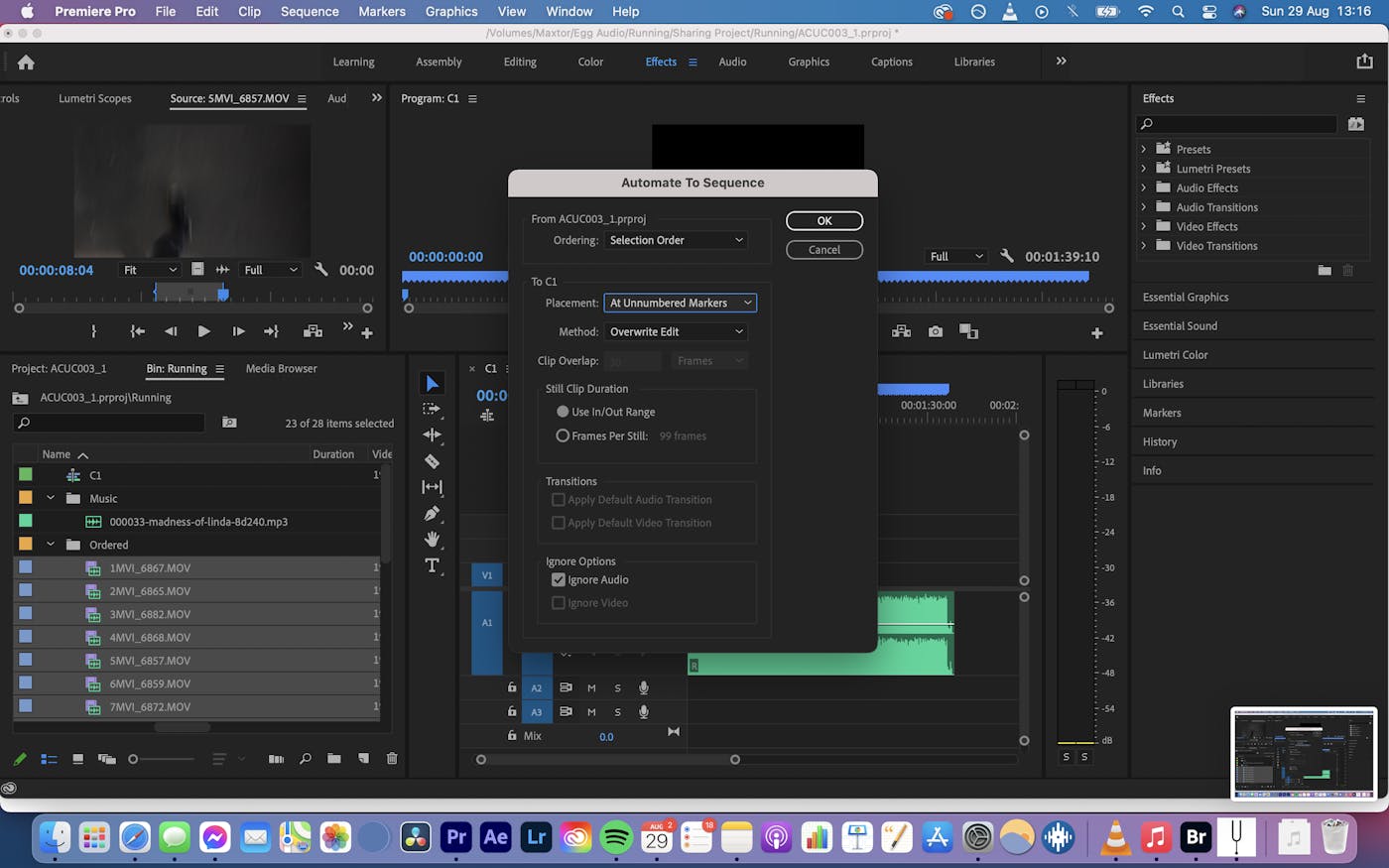The width and height of the screenshot is (1389, 868).
Task: Click New Bin icon in Project panel
Action: [x=334, y=759]
